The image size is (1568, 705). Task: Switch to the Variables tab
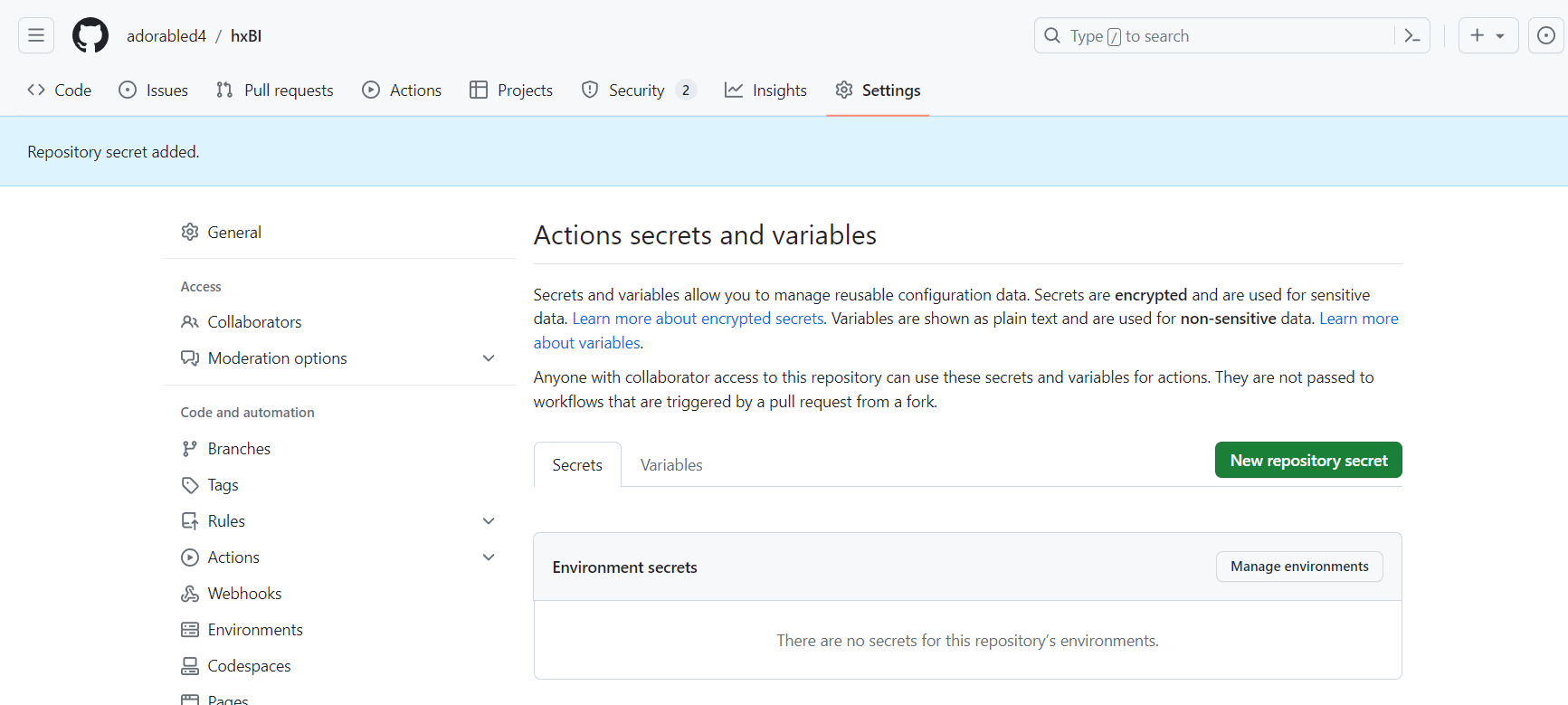click(670, 465)
